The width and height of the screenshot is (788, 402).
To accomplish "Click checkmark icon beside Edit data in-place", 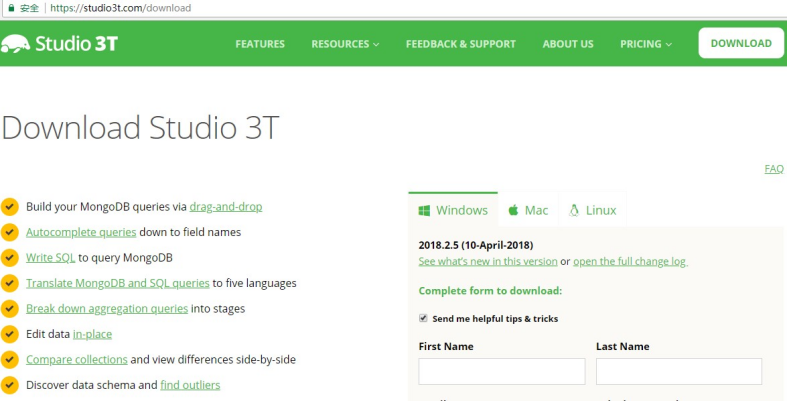I will [10, 334].
